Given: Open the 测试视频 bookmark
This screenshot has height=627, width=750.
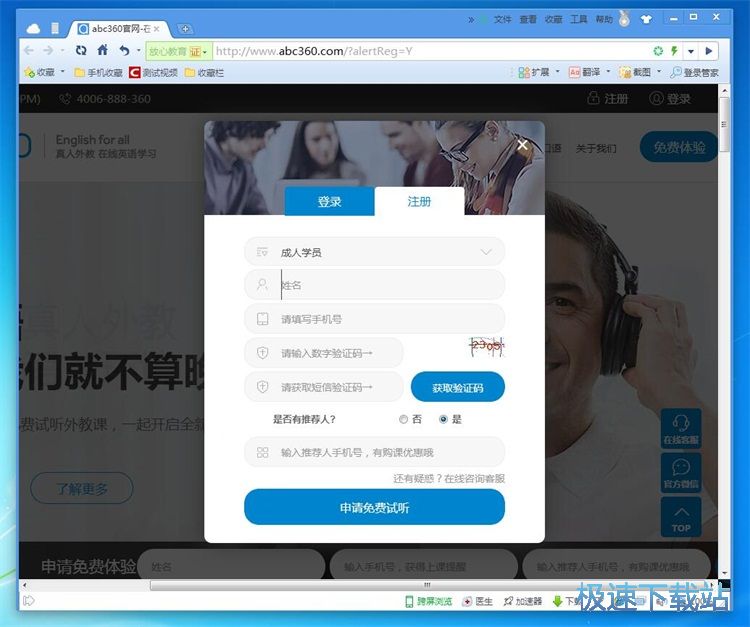Looking at the screenshot, I should [154, 73].
